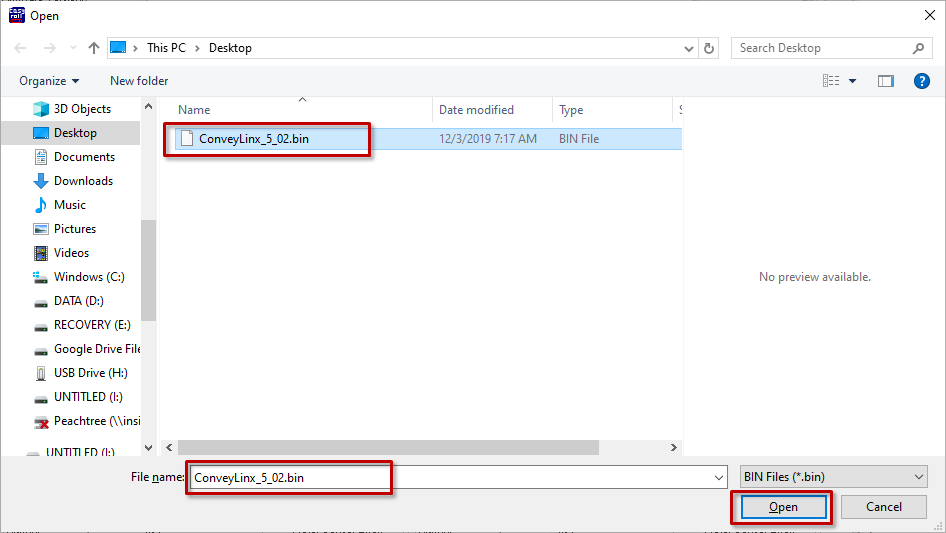Screen dimensions: 946x533
Task: Click the 3D Objects cube icon
Action: (41, 109)
